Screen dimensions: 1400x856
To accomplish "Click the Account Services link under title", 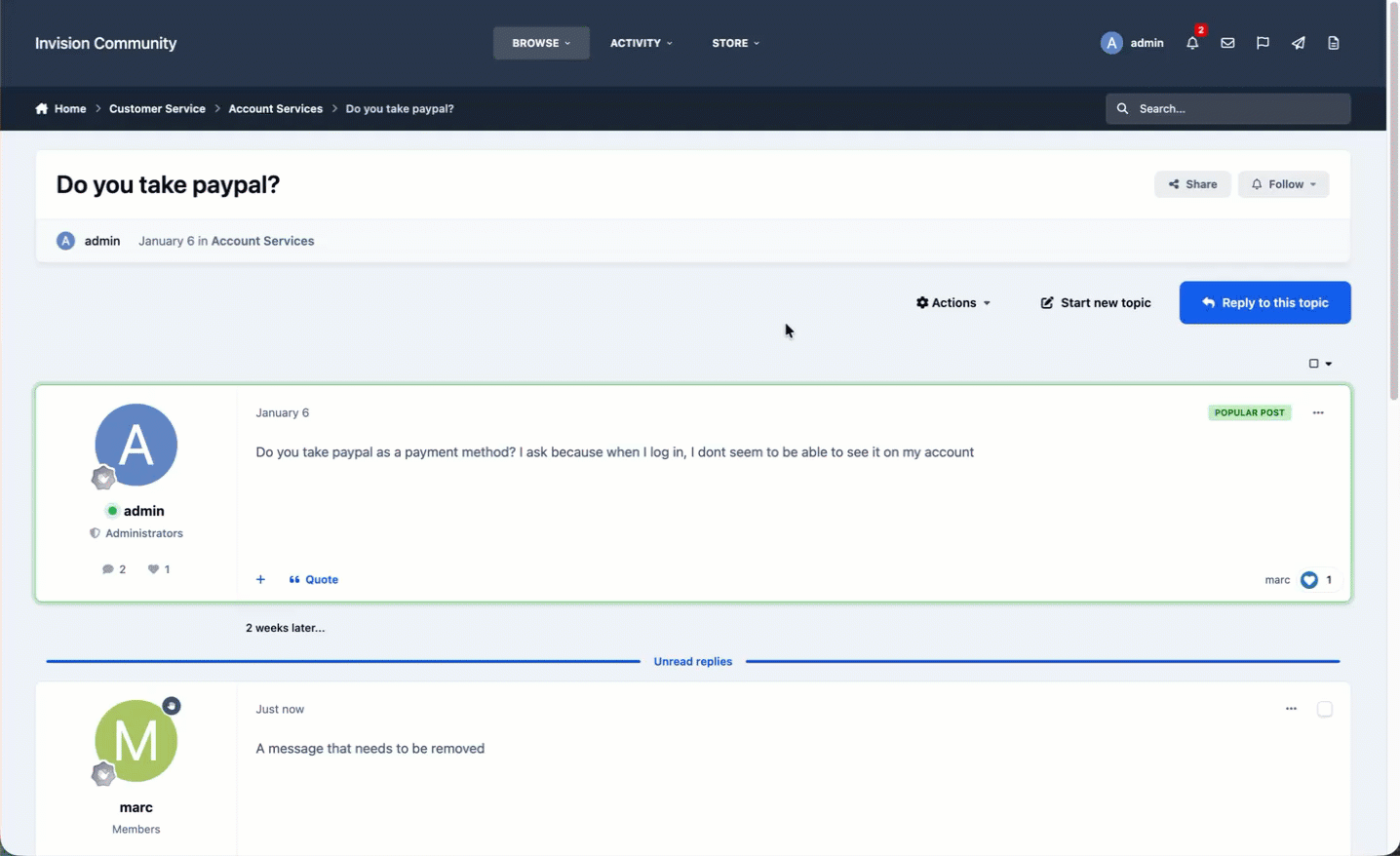I will click(262, 241).
